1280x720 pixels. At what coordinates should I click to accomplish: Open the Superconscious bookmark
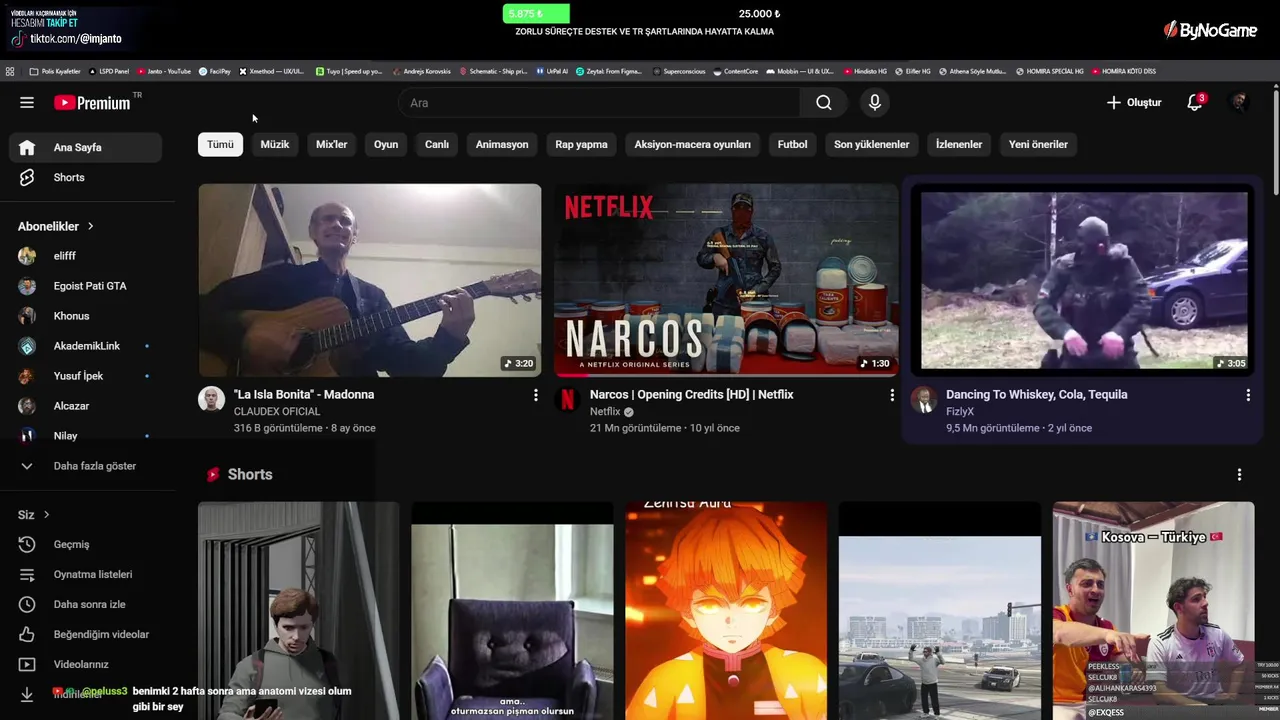tap(680, 72)
